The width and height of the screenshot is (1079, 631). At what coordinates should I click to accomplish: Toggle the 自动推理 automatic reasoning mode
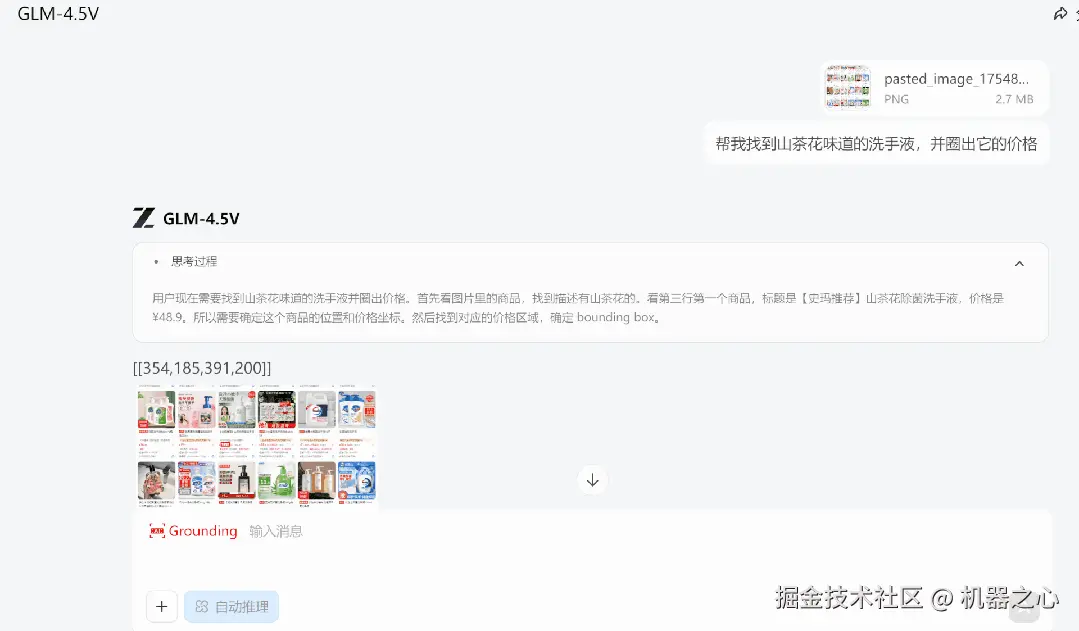(231, 606)
